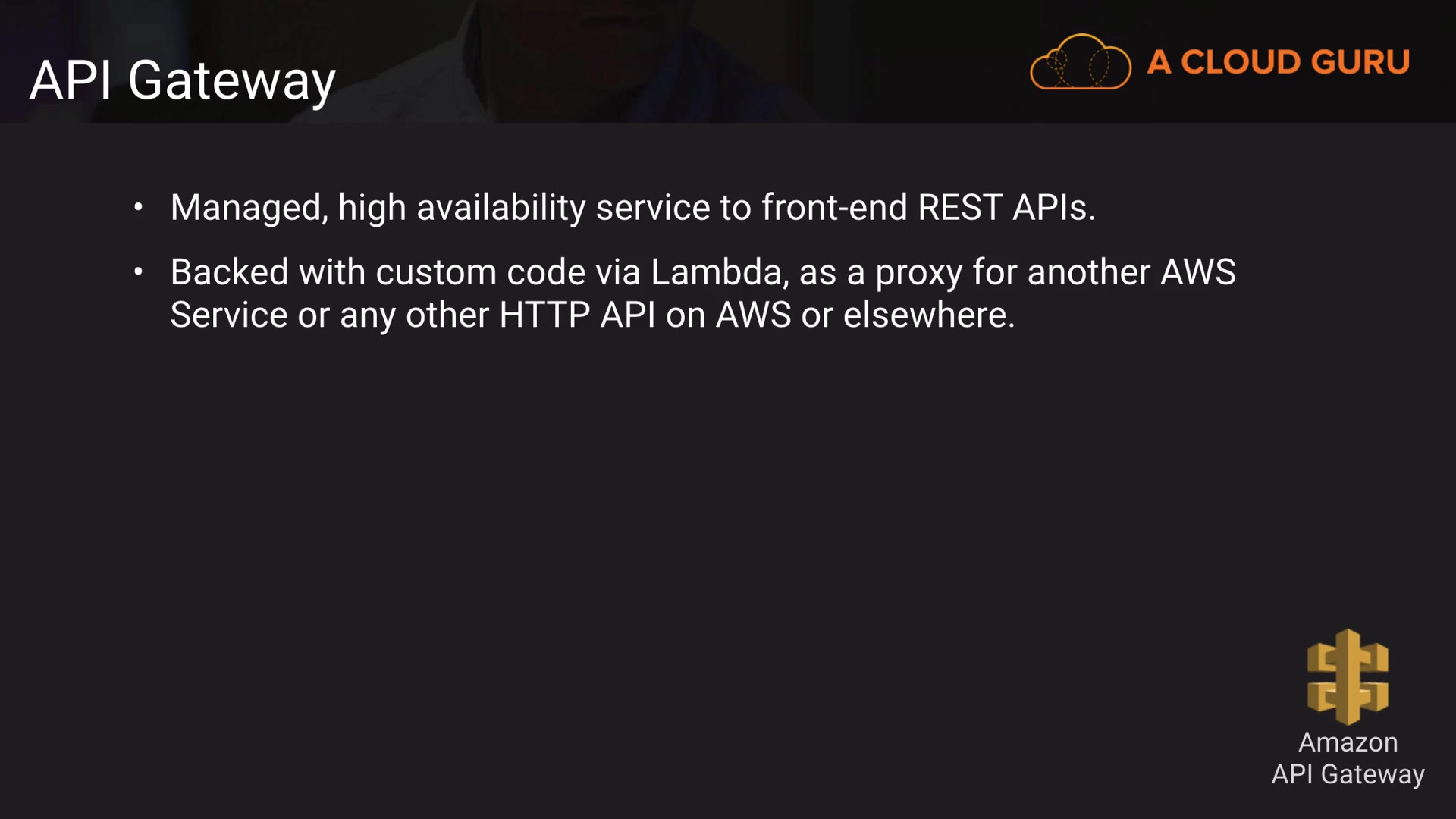Image resolution: width=1456 pixels, height=819 pixels.
Task: Click the bullet dot before Backed
Action: click(138, 271)
